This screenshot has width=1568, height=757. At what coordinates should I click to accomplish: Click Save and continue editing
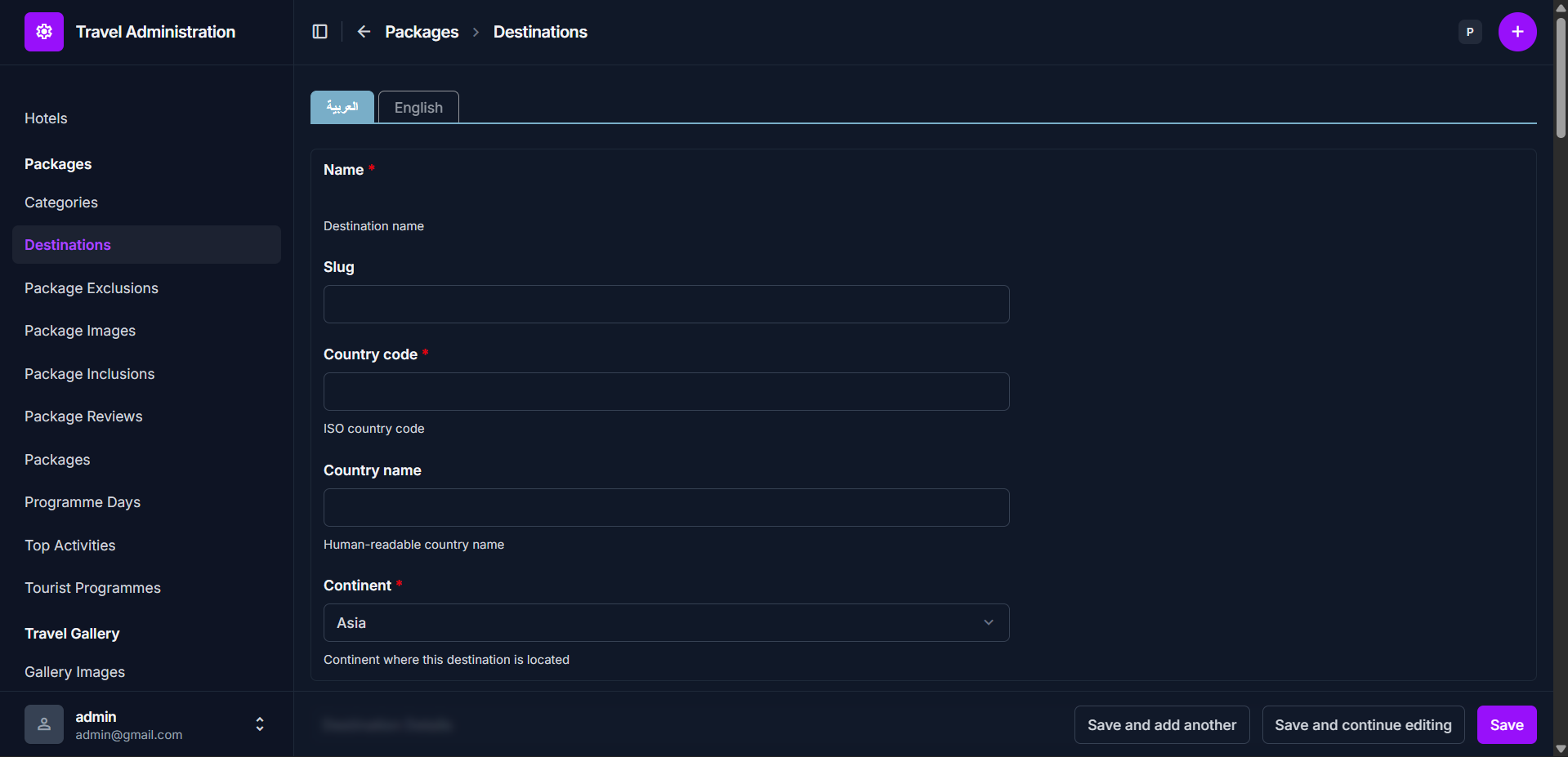pyautogui.click(x=1362, y=725)
